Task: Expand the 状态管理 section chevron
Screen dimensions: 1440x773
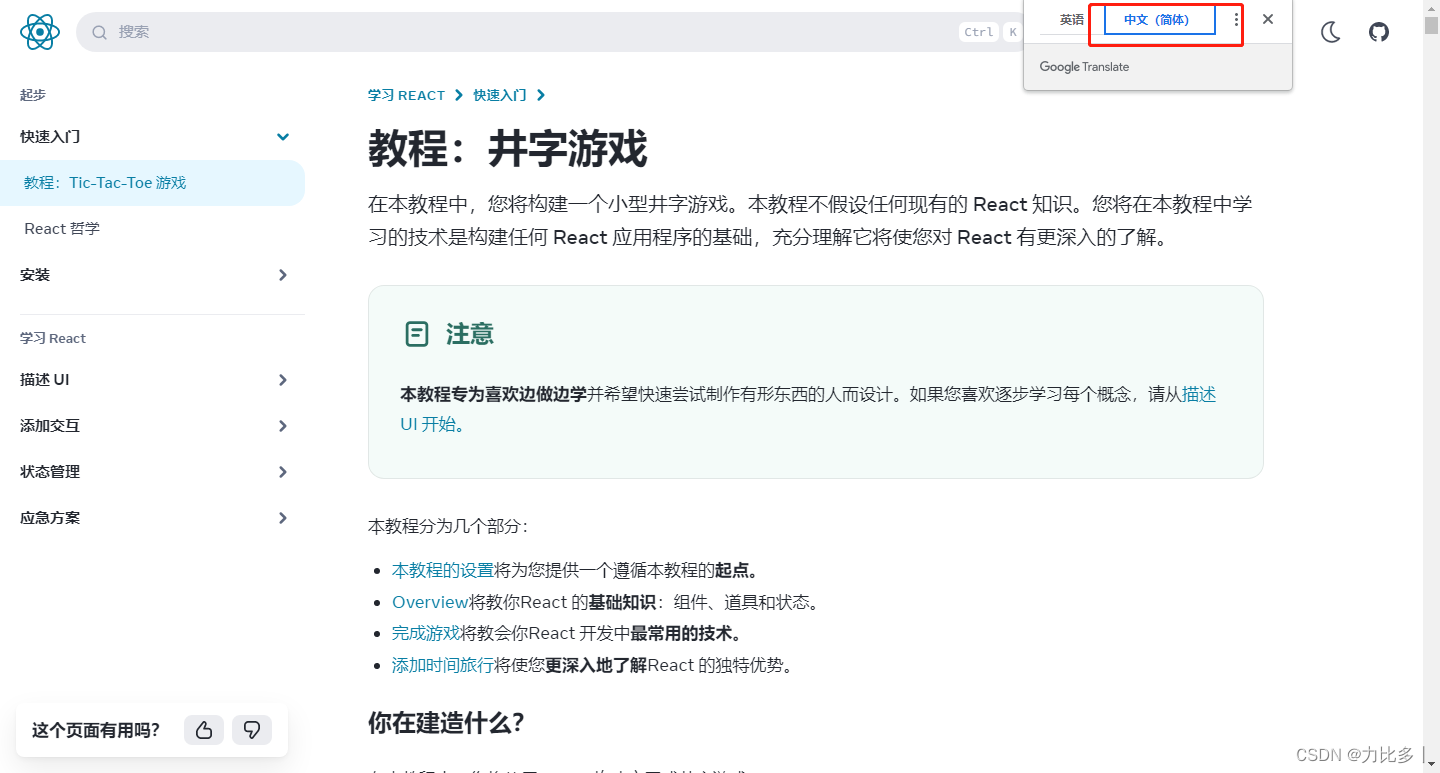Action: 283,472
